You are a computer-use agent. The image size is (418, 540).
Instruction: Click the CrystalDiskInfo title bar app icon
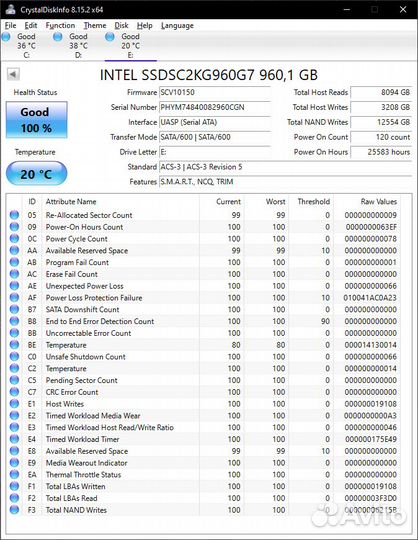tap(10, 9)
